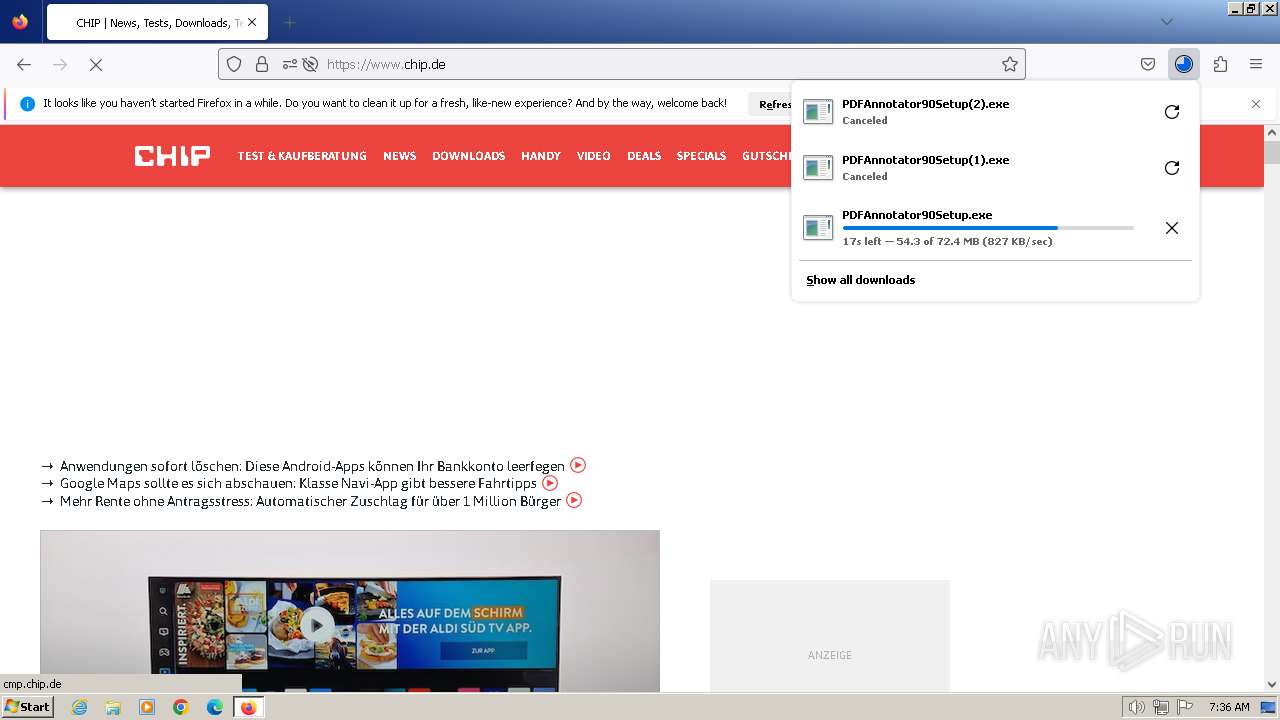The width and height of the screenshot is (1280, 720).
Task: Open the News menu item
Action: click(399, 156)
